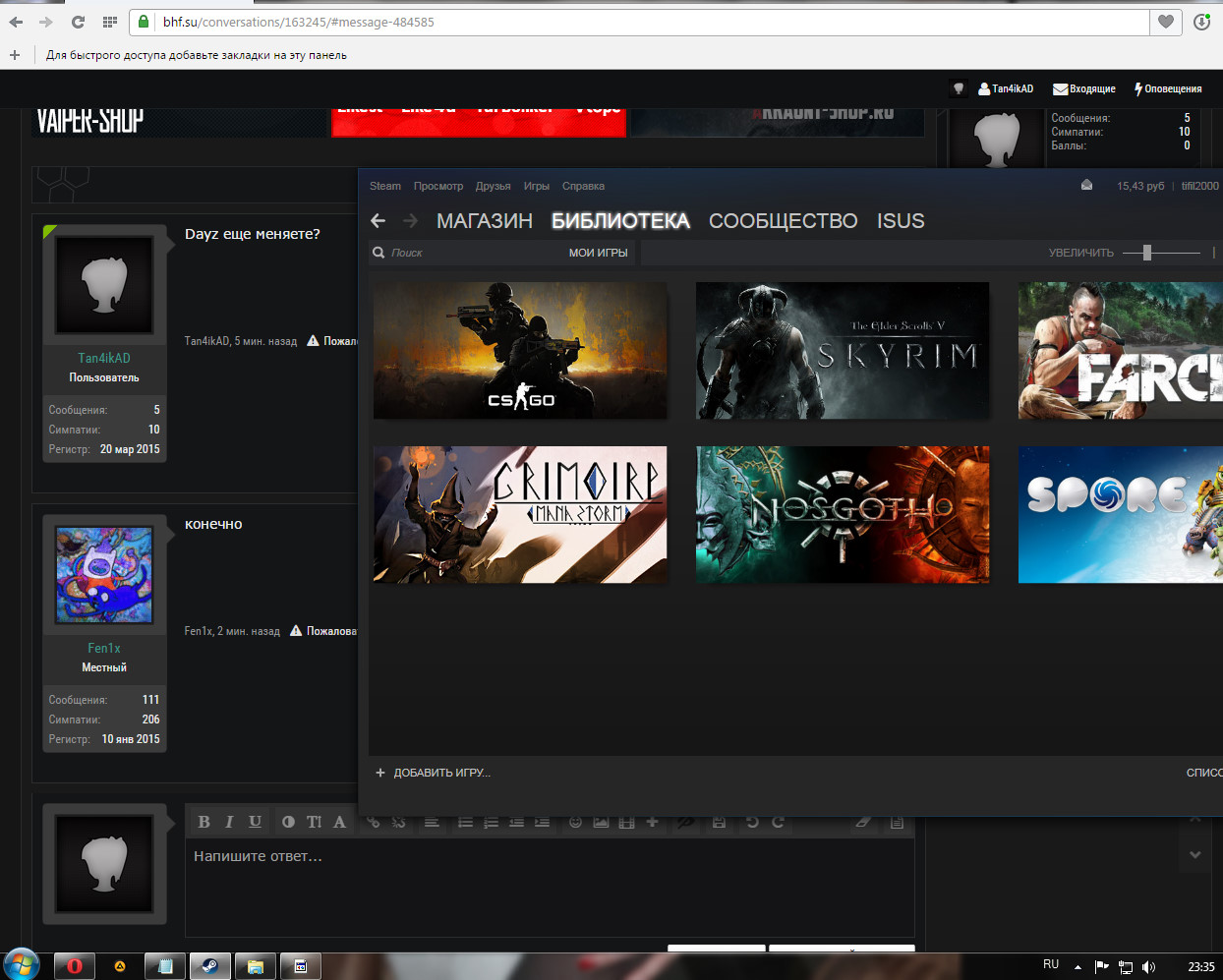The width and height of the screenshot is (1223, 980).
Task: Select the Nosgoth game tile
Action: pyautogui.click(x=843, y=515)
